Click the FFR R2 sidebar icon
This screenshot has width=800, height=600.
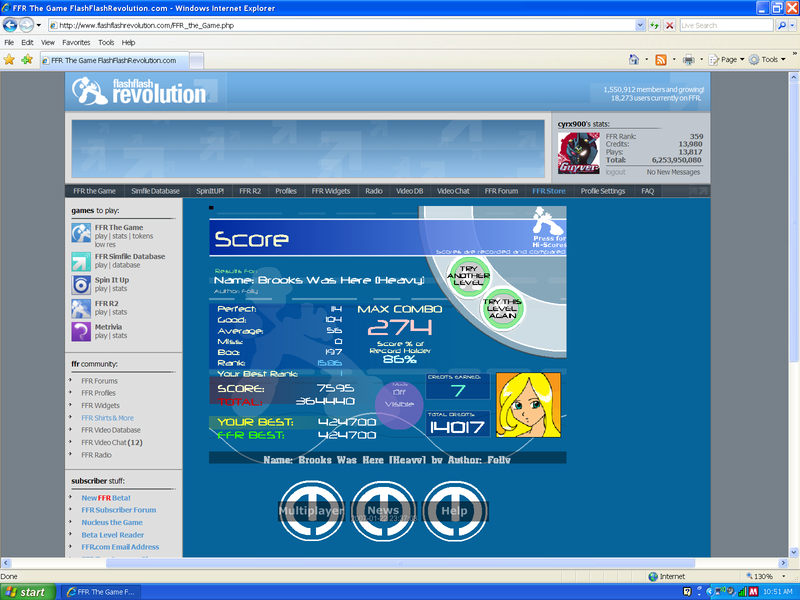tap(81, 308)
